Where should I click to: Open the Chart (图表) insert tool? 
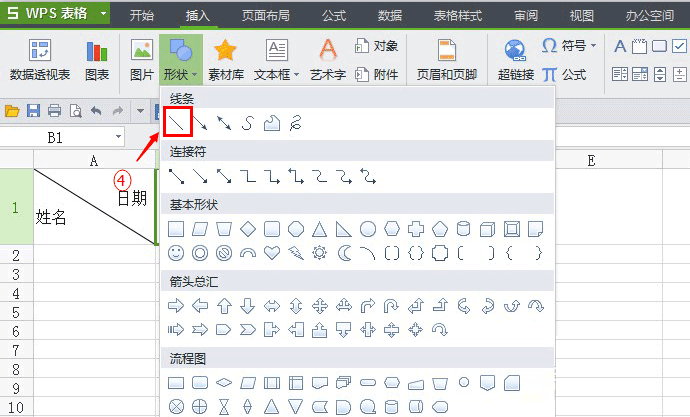[97, 60]
